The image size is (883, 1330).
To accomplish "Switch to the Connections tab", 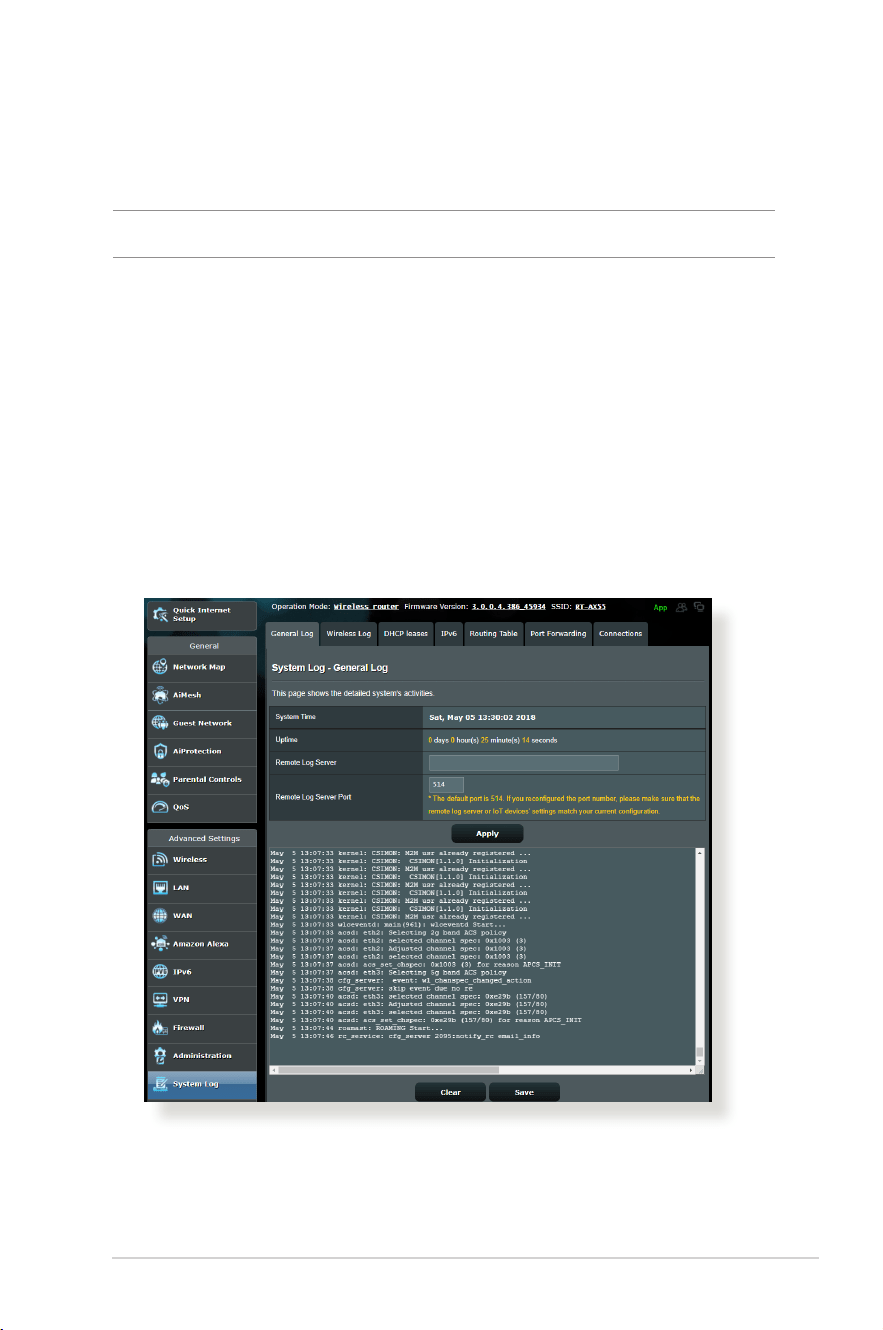I will click(621, 634).
